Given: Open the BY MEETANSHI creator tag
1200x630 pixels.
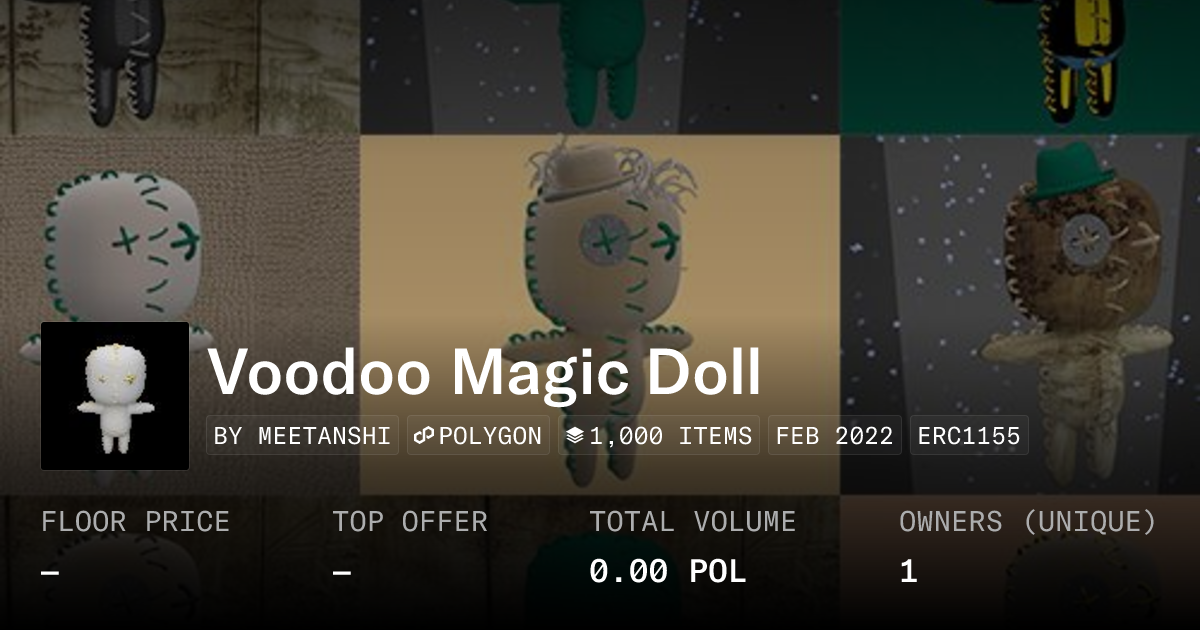Looking at the screenshot, I should pyautogui.click(x=303, y=436).
